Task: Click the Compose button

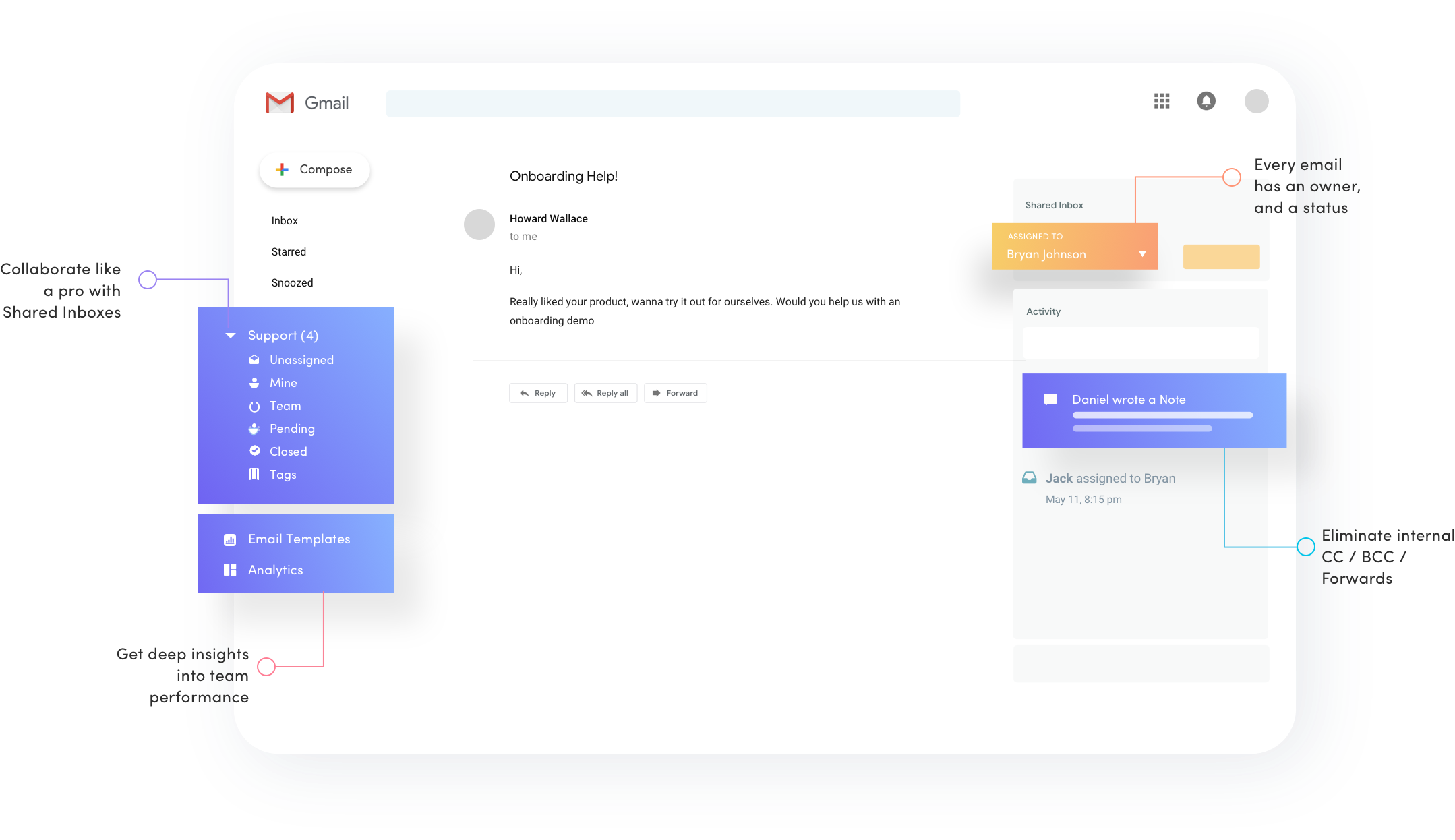Action: click(x=315, y=169)
